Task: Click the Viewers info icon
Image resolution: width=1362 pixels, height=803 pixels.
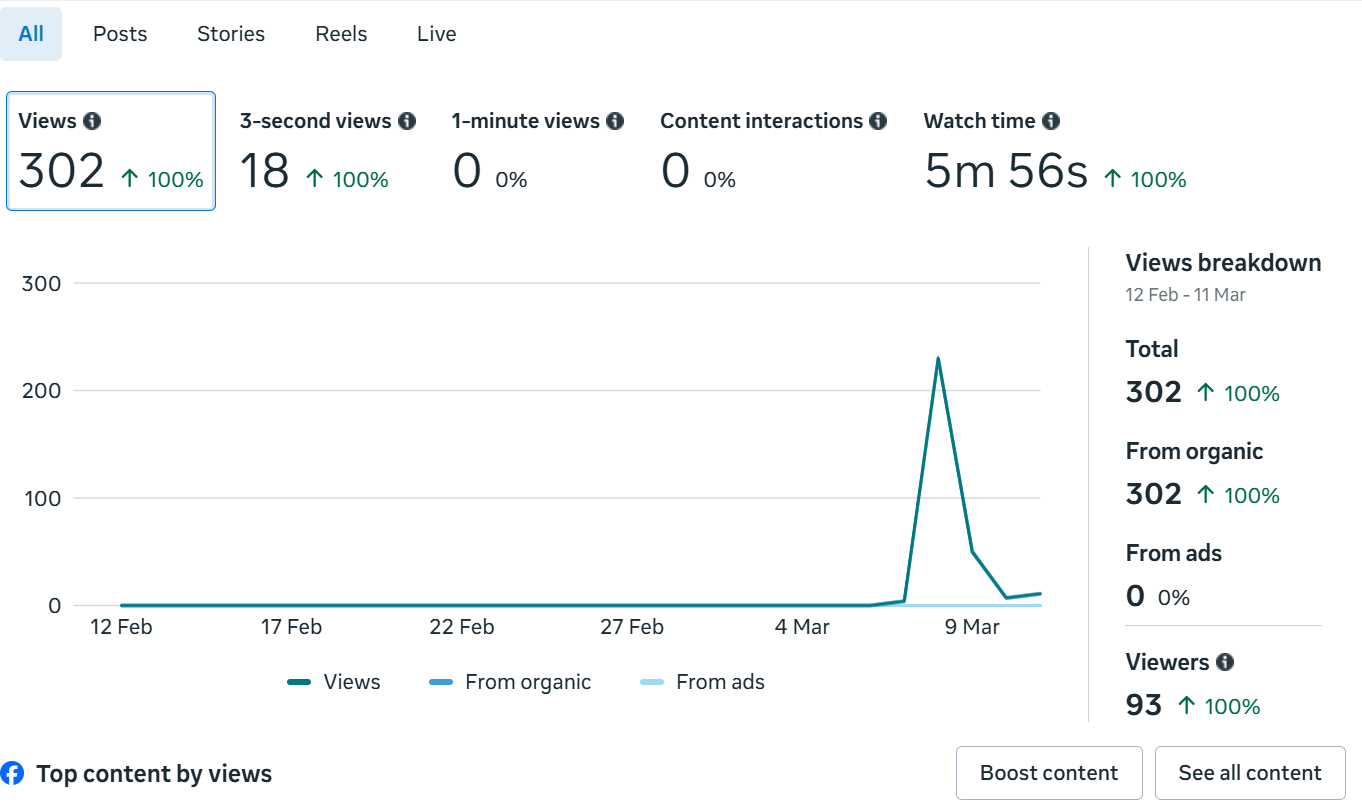Action: 1225,662
